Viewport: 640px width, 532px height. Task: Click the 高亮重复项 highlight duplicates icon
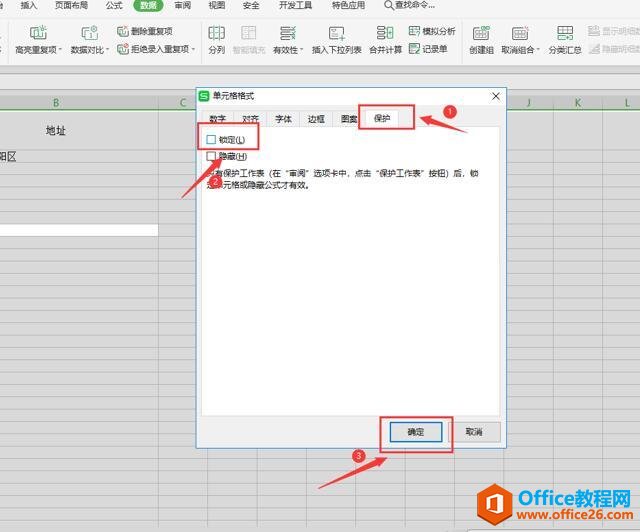tap(38, 33)
